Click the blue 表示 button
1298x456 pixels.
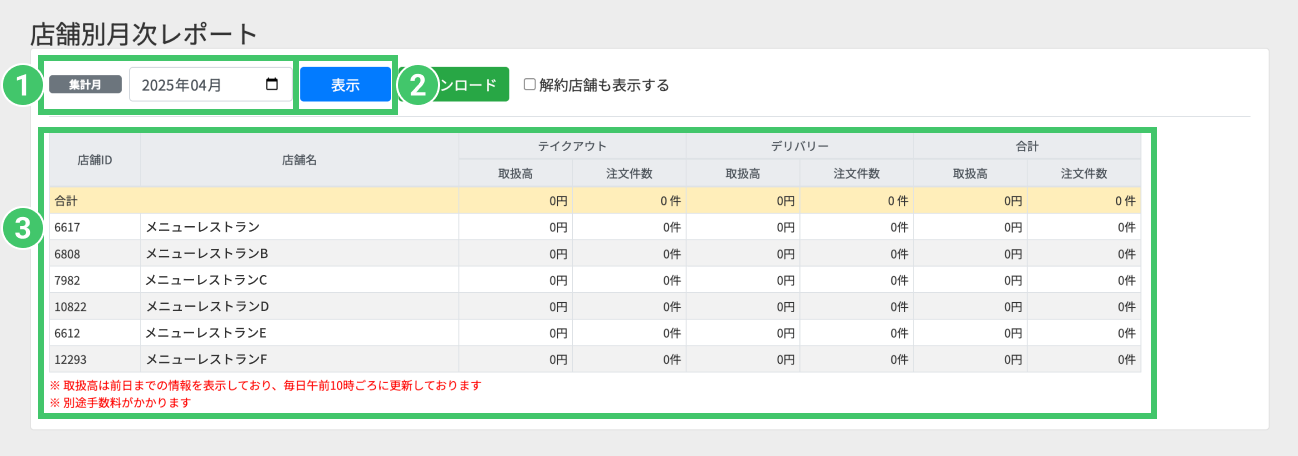tap(345, 85)
